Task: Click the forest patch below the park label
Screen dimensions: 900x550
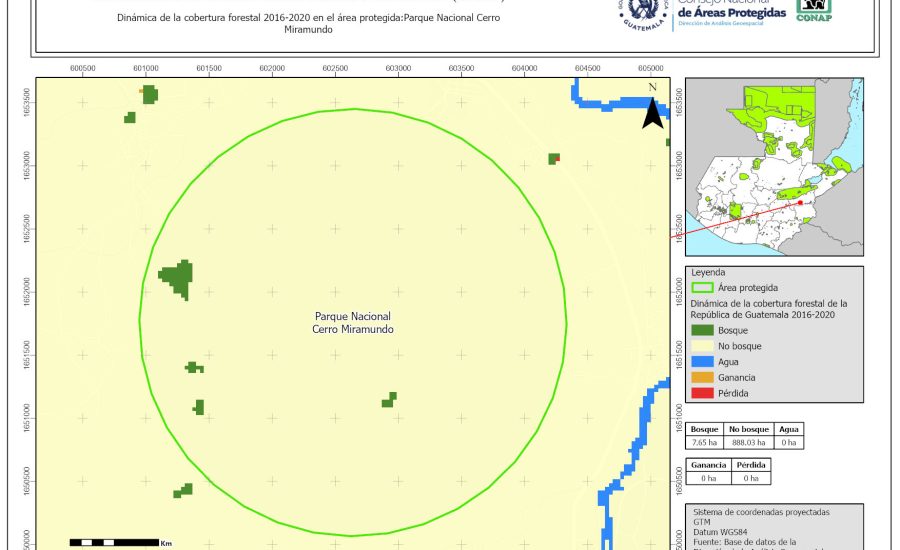Action: pyautogui.click(x=389, y=400)
